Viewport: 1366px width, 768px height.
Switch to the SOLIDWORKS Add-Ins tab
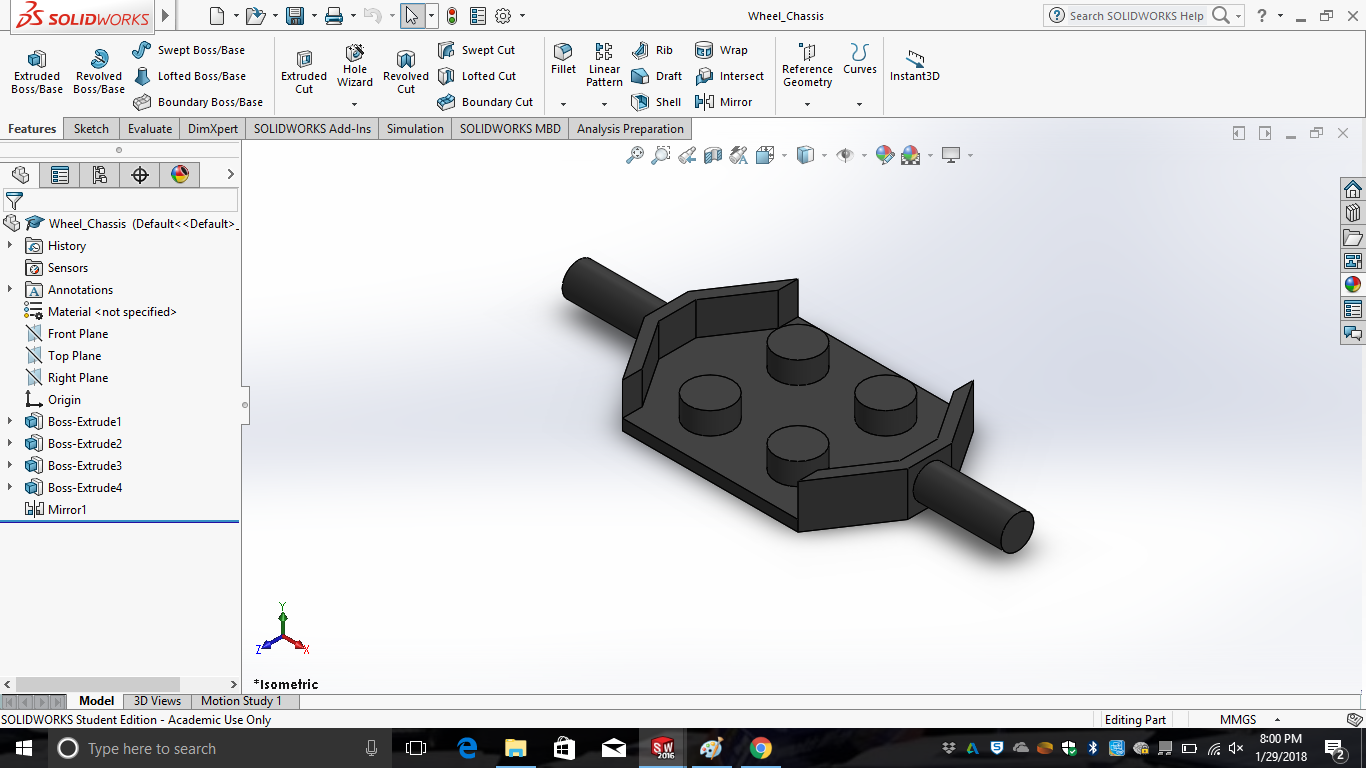coord(312,129)
